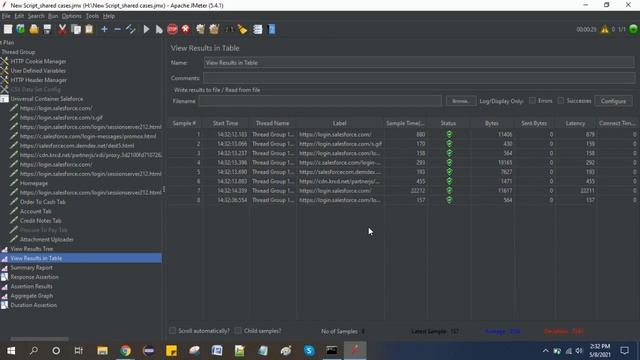Screen dimensions: 640x360
Task: Open the Run menu
Action: [53, 16]
